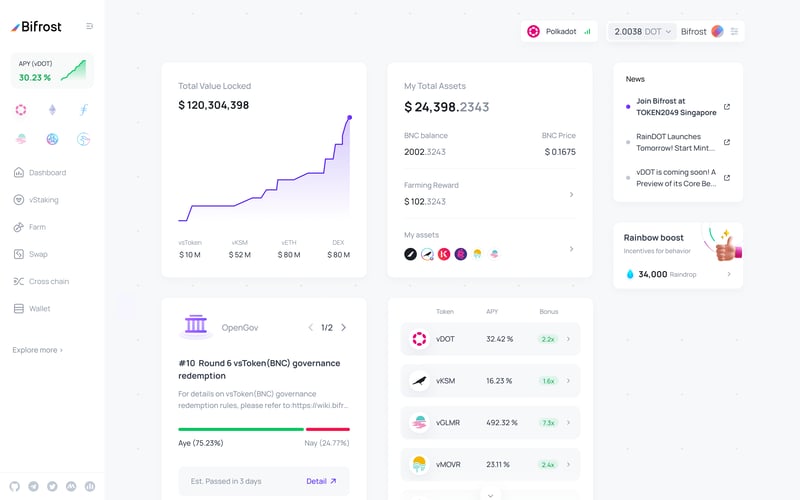Select the blue-pink round chain icon in sidebar

[52, 139]
